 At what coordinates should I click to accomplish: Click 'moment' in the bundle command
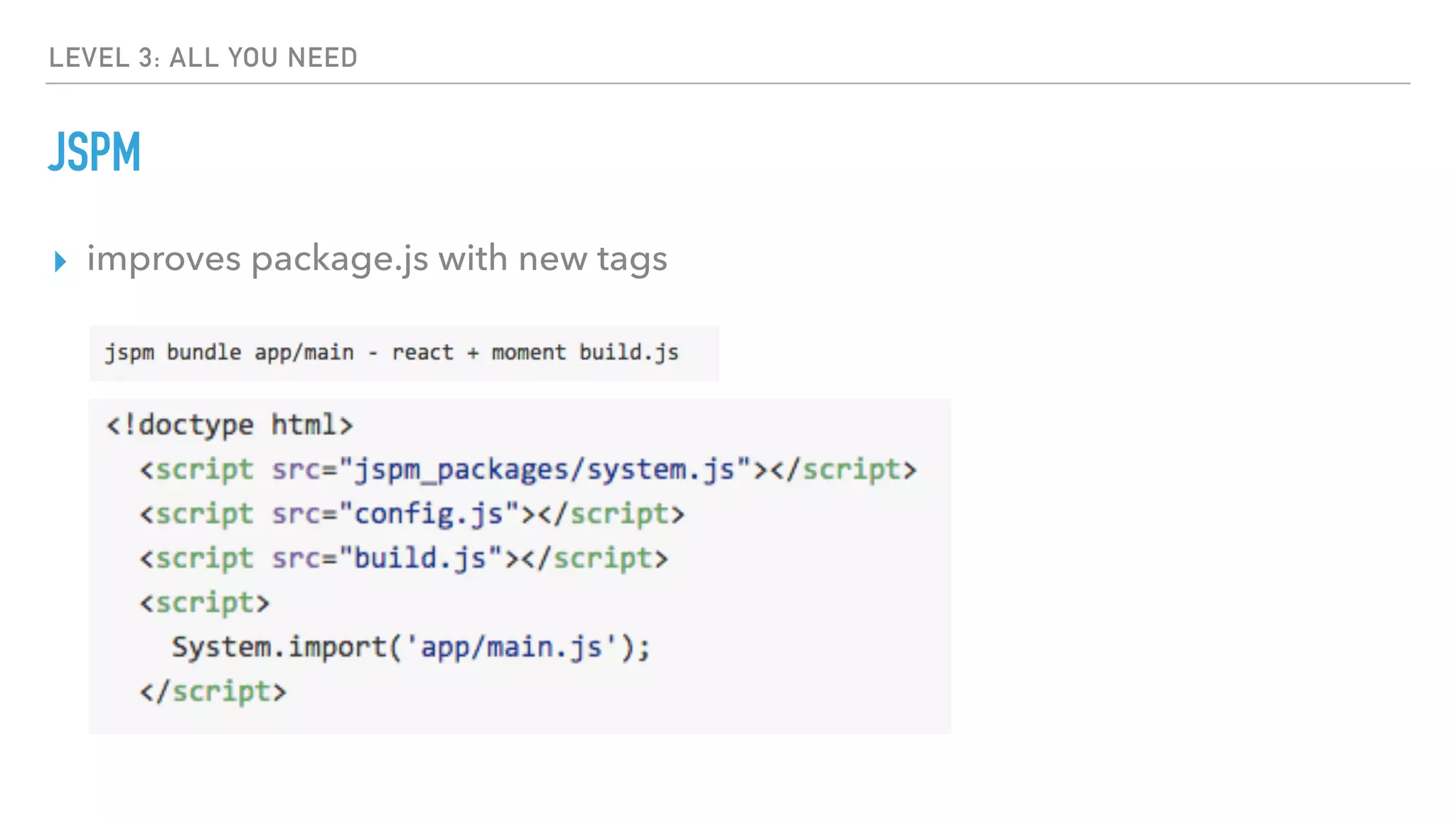528,353
